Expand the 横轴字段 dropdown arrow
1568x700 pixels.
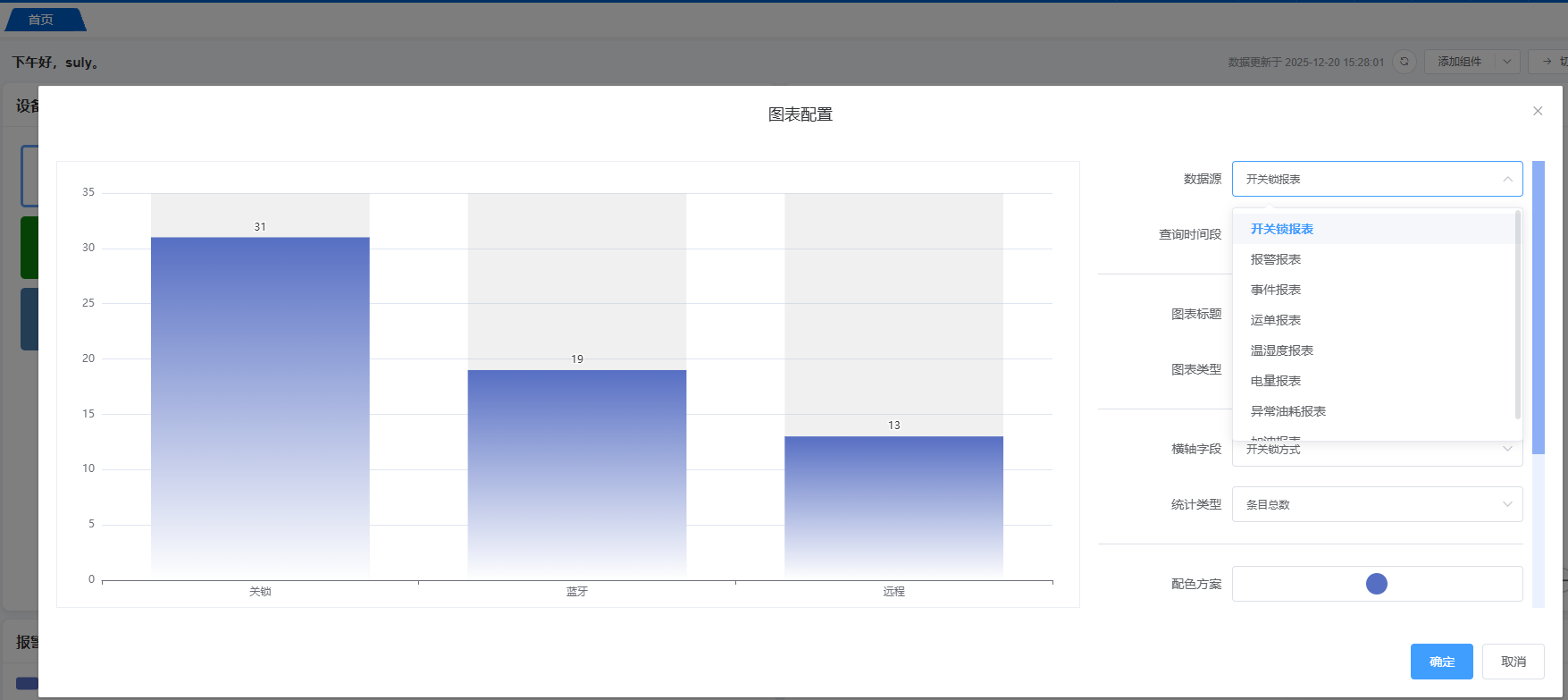tap(1507, 450)
